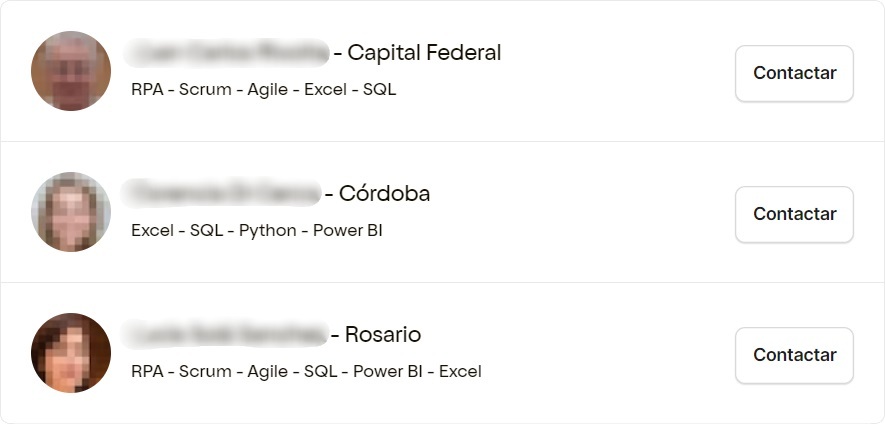This screenshot has height=424, width=885.
Task: Click the skills line ending in 'Power BI - Excel'
Action: pos(306,371)
